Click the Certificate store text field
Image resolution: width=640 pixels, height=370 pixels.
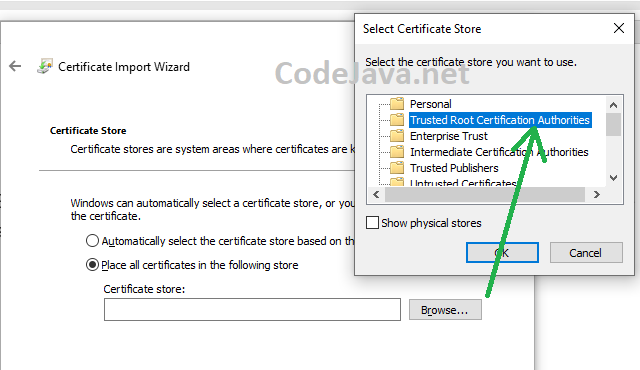point(252,310)
